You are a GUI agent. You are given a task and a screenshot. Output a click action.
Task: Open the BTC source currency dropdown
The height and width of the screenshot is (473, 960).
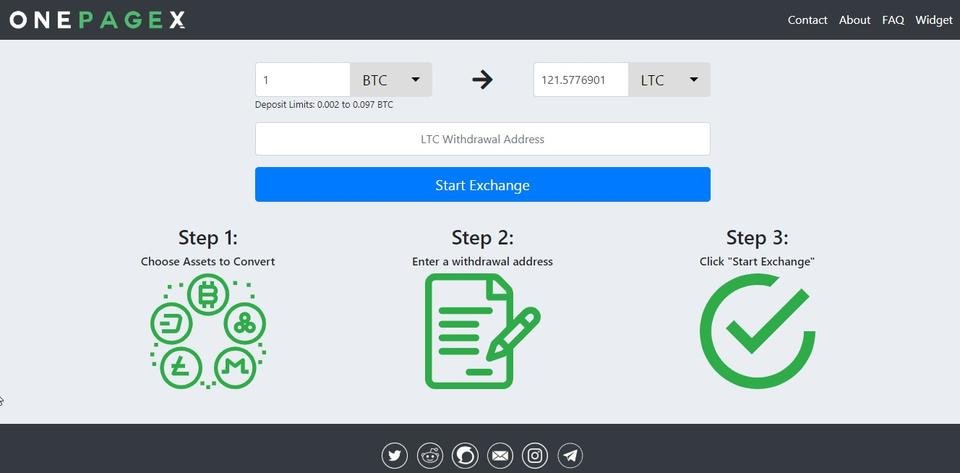coord(391,80)
